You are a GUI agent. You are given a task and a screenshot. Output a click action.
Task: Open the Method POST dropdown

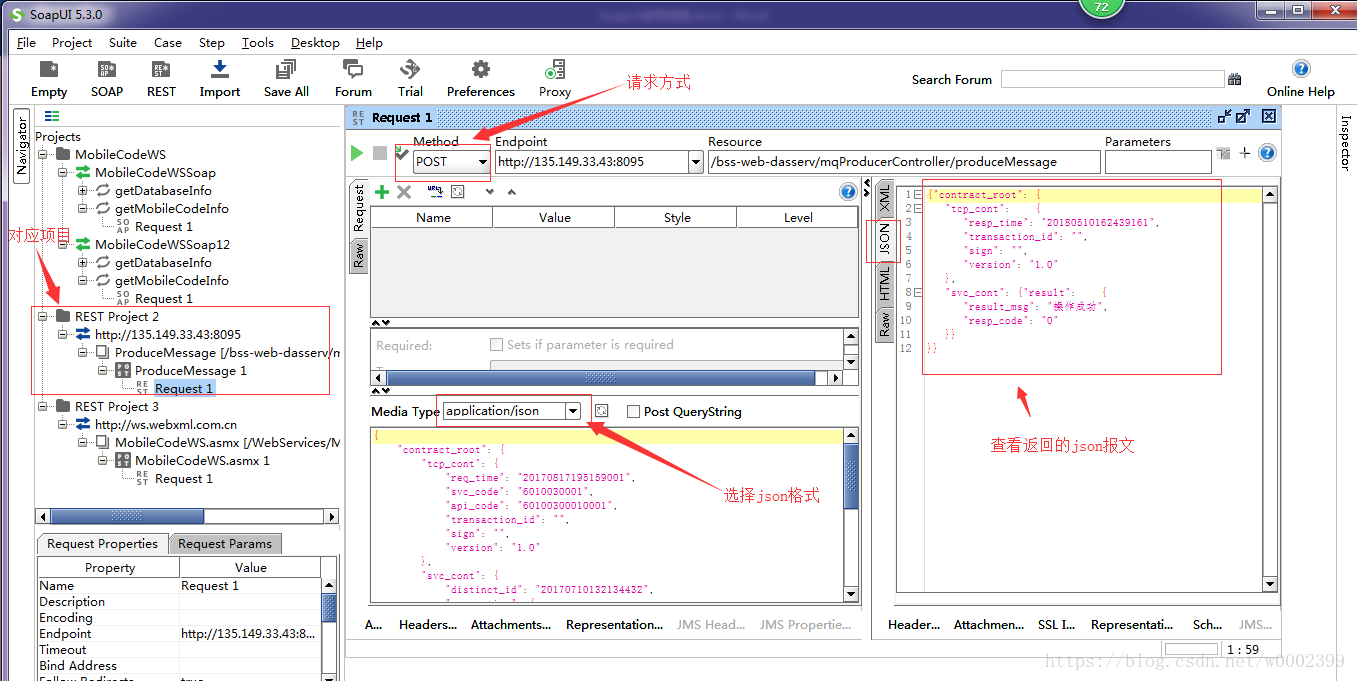pyautogui.click(x=452, y=161)
